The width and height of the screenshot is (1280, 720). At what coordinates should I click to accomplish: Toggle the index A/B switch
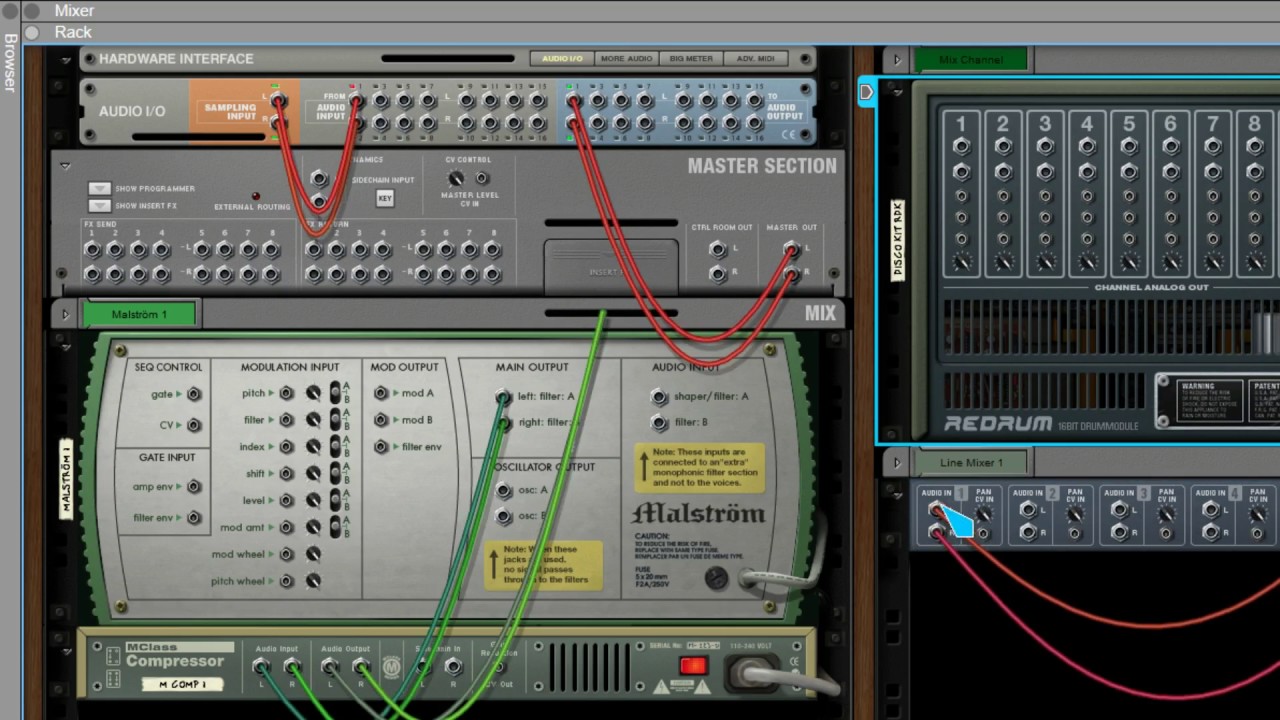coord(336,447)
